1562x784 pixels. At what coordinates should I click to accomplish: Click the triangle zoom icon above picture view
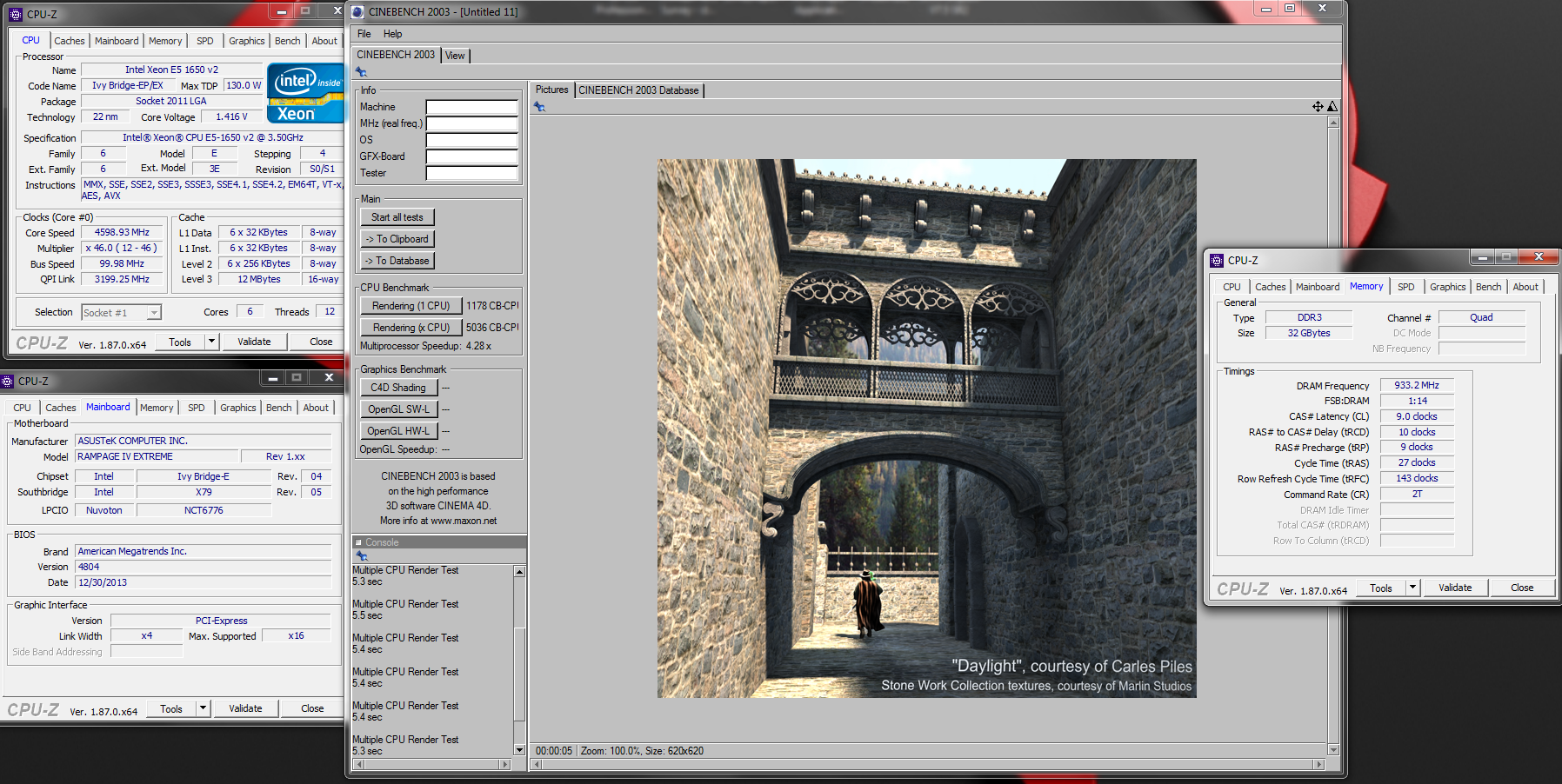[1332, 106]
